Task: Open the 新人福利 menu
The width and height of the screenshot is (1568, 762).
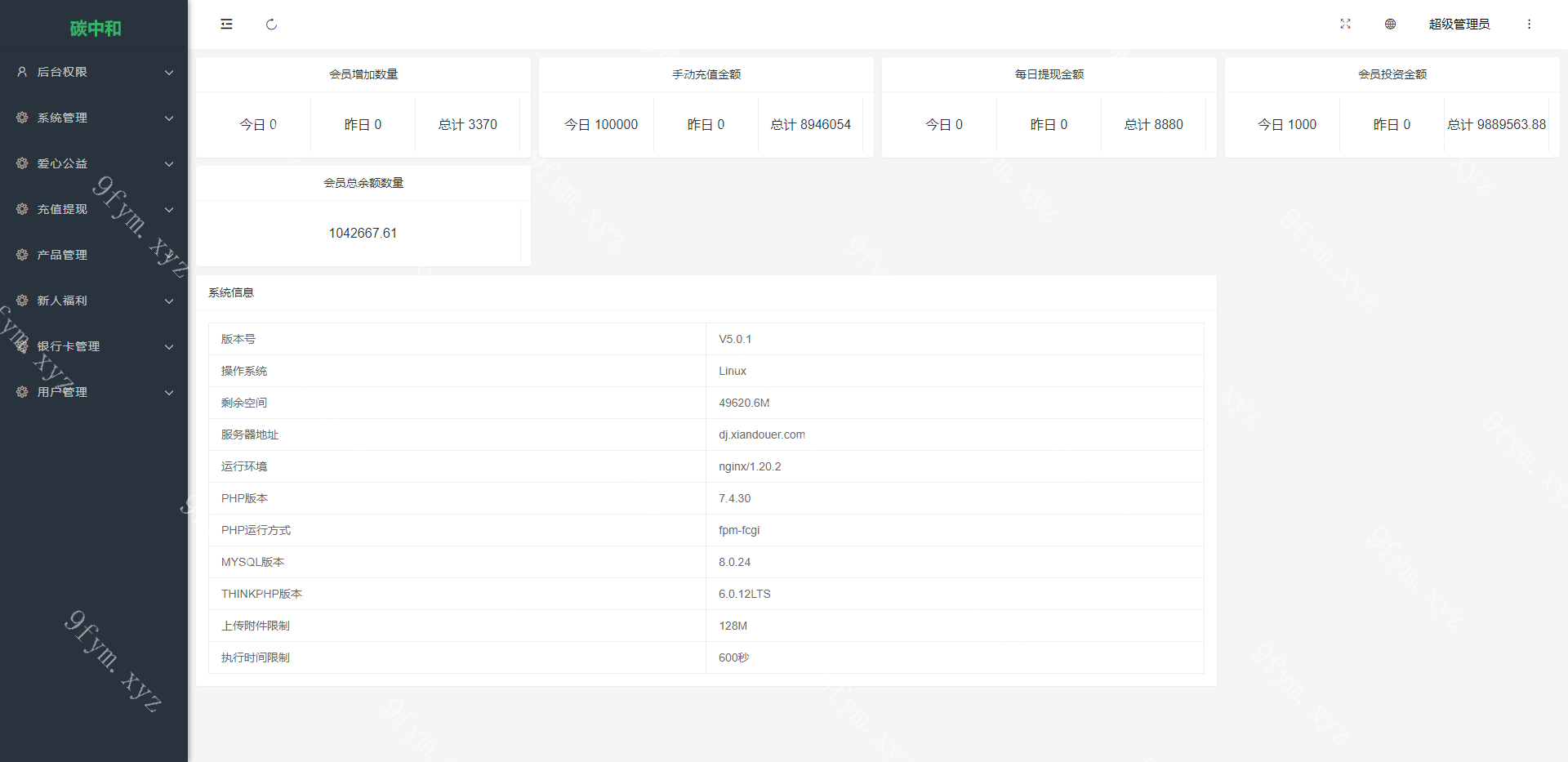Action: pos(94,301)
